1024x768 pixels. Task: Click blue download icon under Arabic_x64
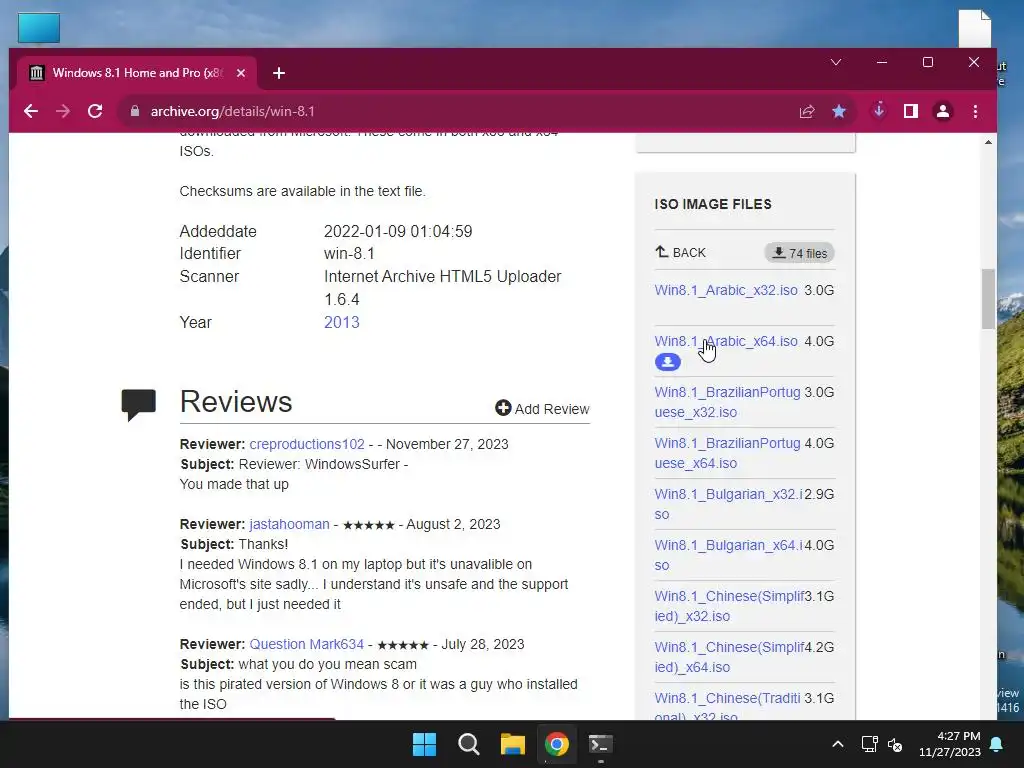(667, 362)
